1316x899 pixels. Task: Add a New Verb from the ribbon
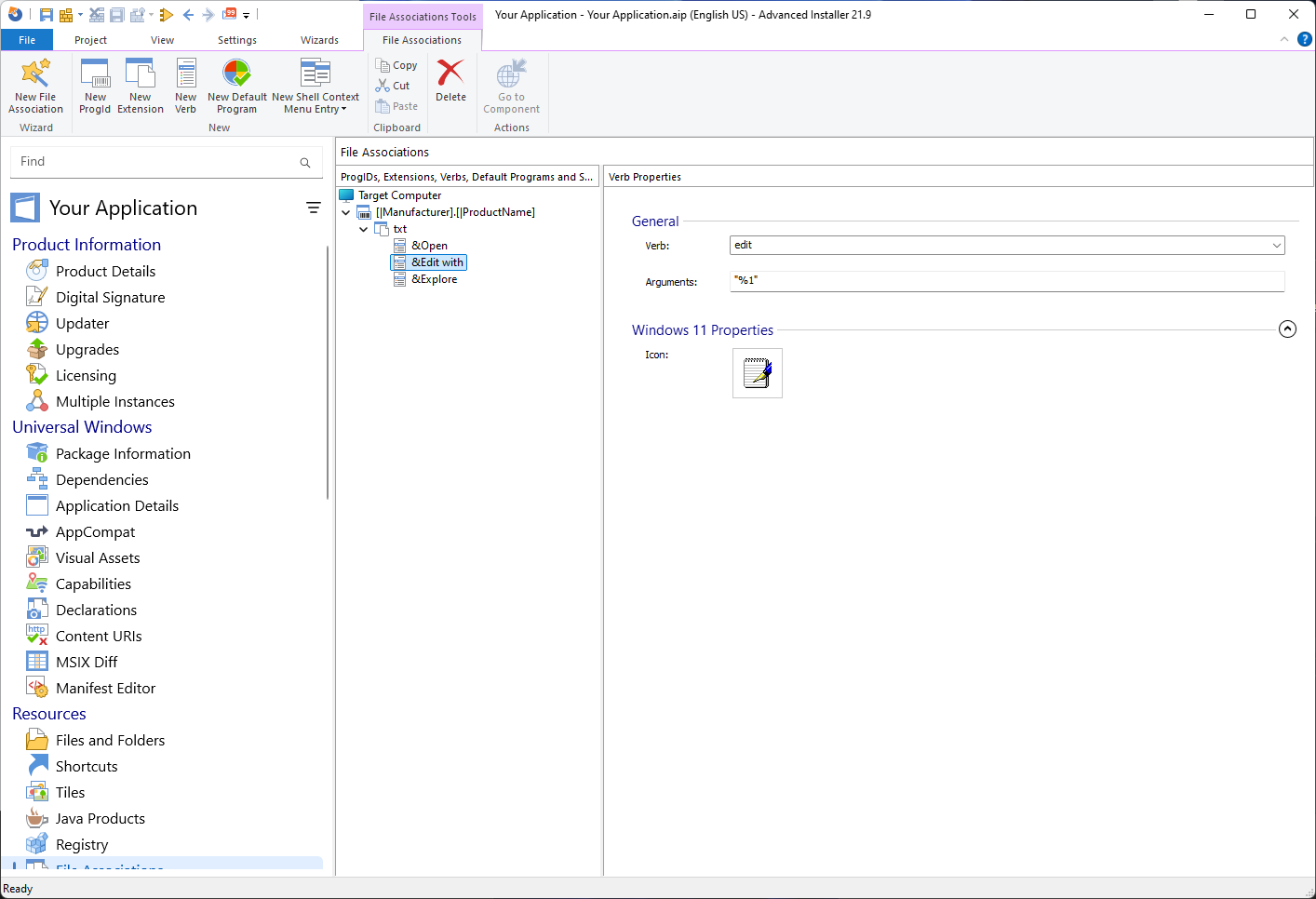186,86
